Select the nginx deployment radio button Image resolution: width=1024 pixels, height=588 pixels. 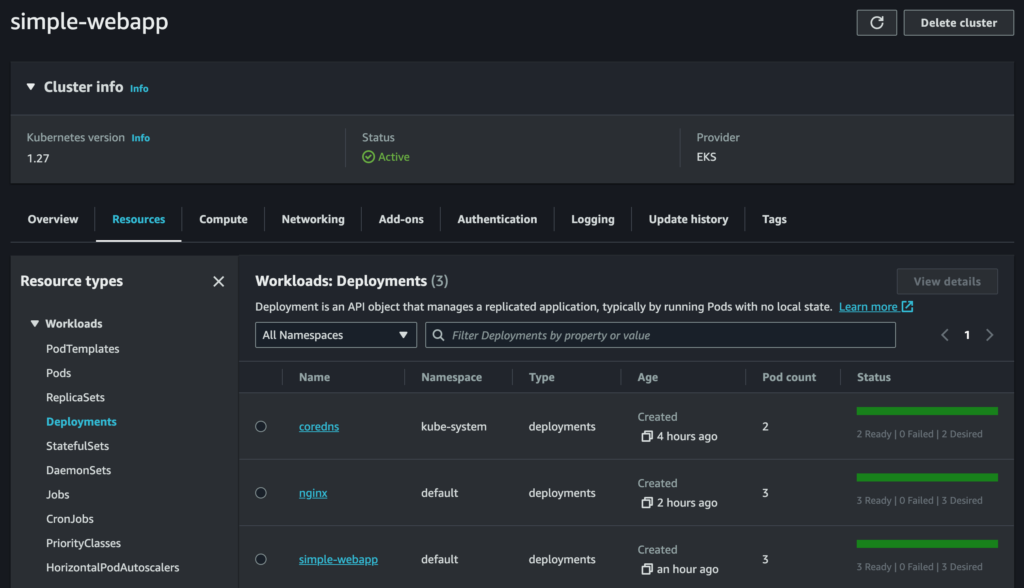coord(261,493)
